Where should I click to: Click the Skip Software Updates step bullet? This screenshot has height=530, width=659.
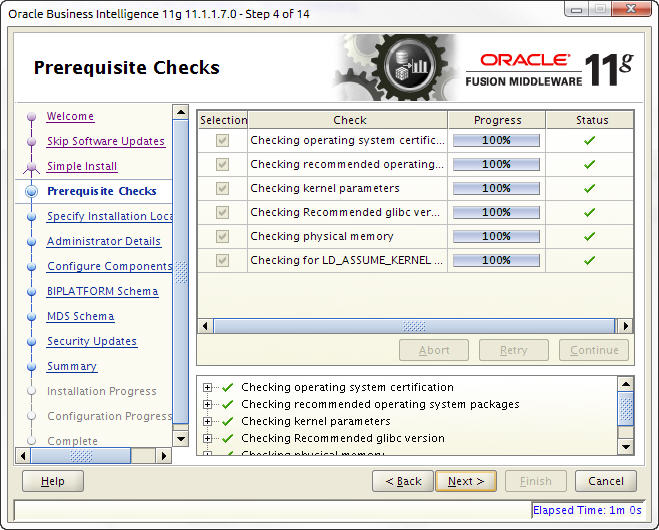tap(32, 142)
